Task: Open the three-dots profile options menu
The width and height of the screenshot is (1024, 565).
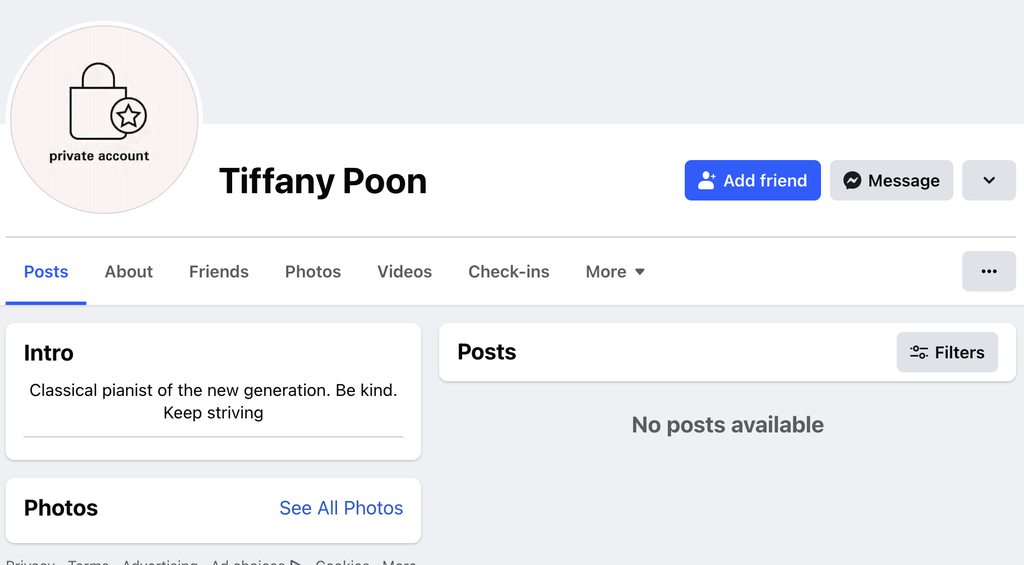Action: pyautogui.click(x=988, y=271)
